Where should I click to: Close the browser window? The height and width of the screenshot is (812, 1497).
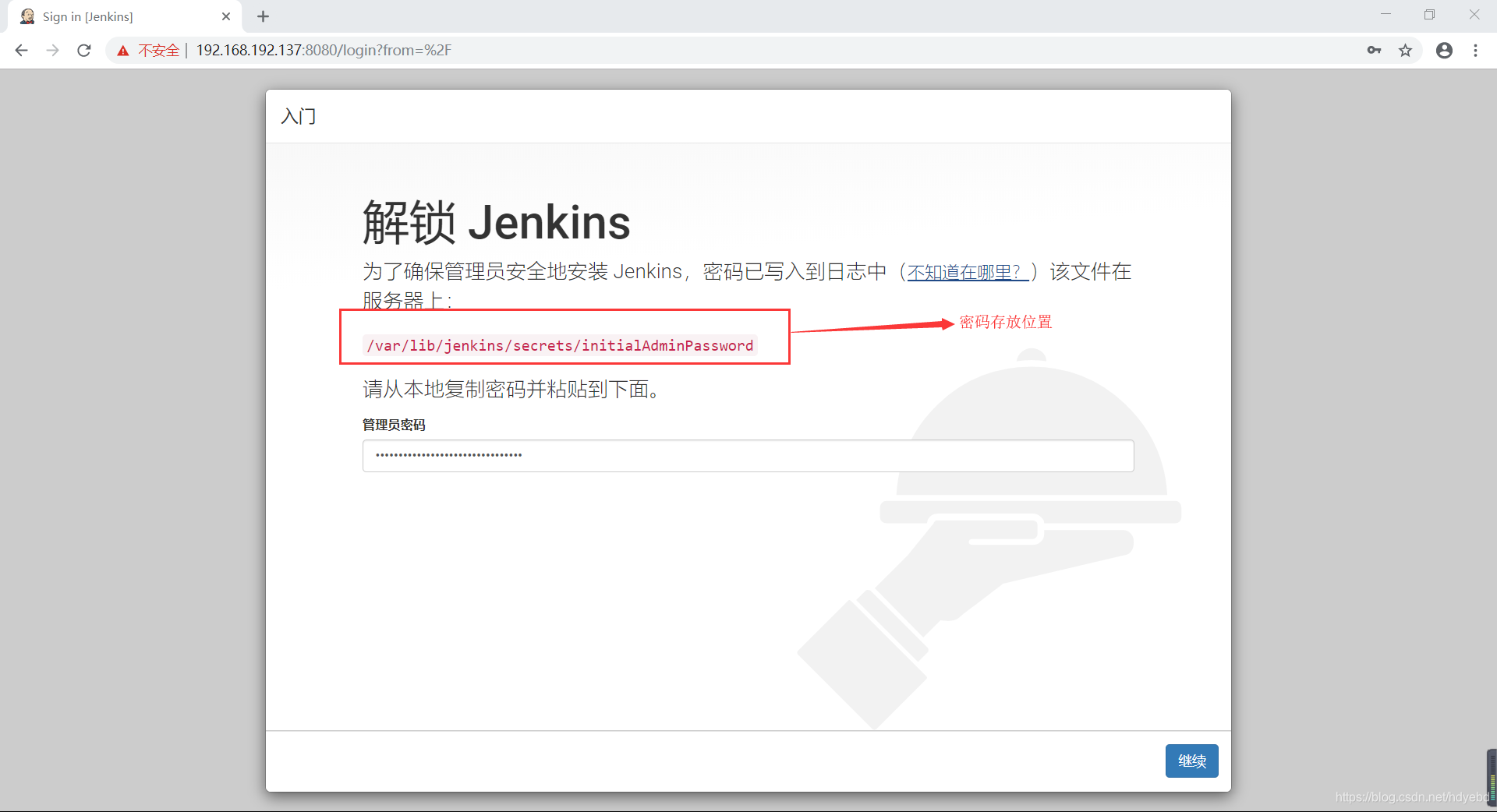pyautogui.click(x=1474, y=15)
